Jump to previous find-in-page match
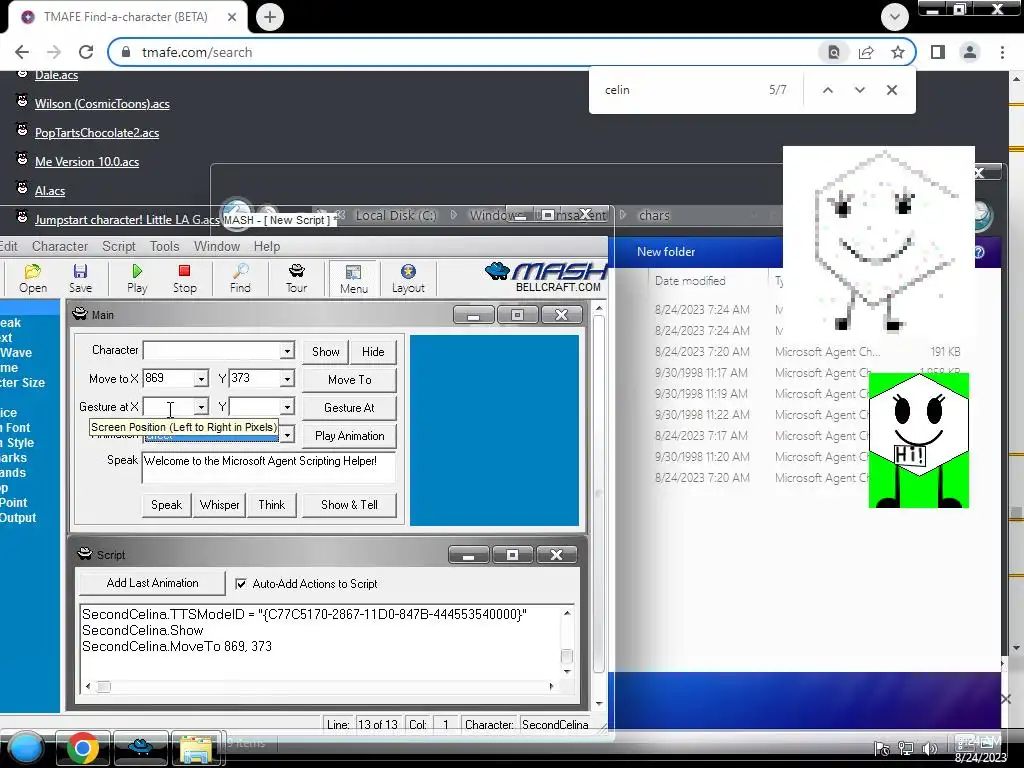This screenshot has width=1024, height=768. [827, 90]
